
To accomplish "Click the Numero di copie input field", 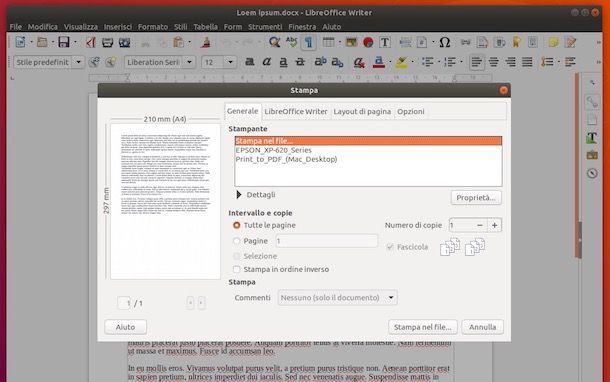I will (461, 225).
